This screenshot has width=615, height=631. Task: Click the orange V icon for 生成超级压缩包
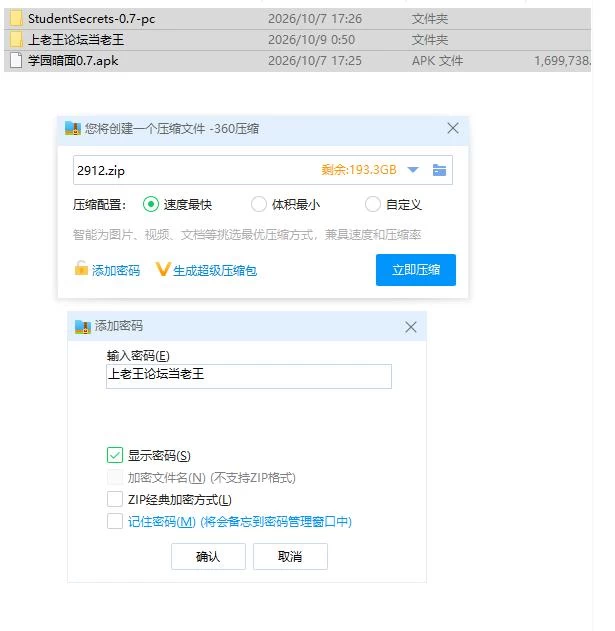pos(163,269)
